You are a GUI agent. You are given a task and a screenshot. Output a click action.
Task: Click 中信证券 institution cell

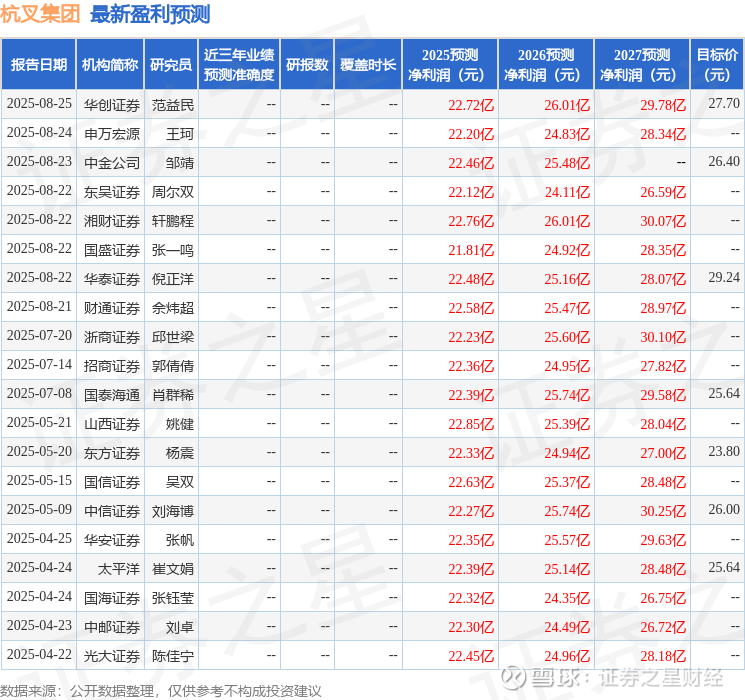[x=112, y=511]
